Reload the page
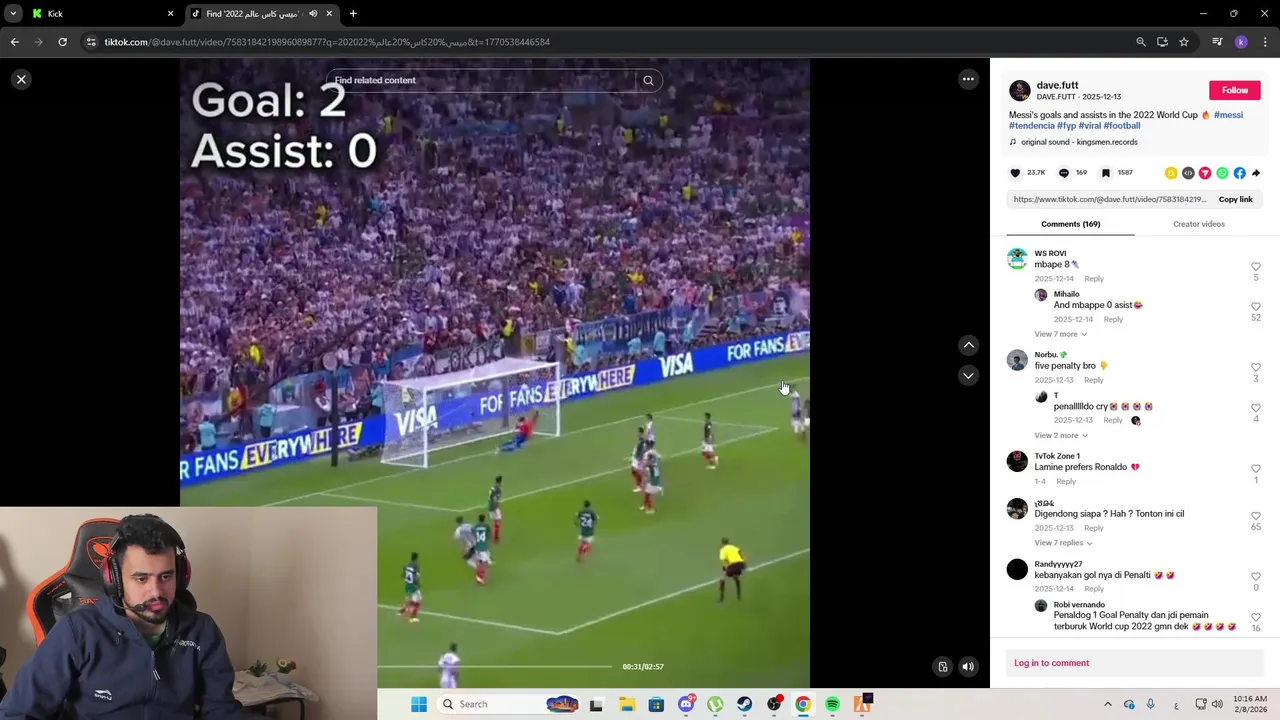 pos(62,42)
